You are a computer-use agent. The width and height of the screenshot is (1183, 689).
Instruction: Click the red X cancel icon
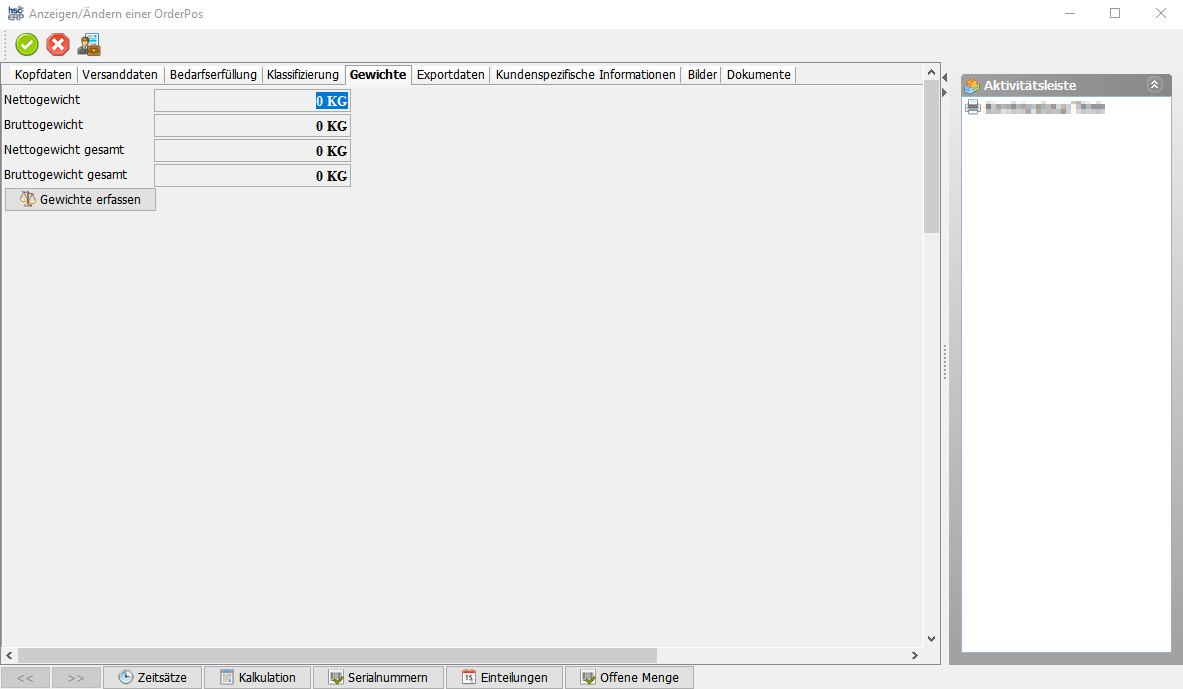(58, 45)
